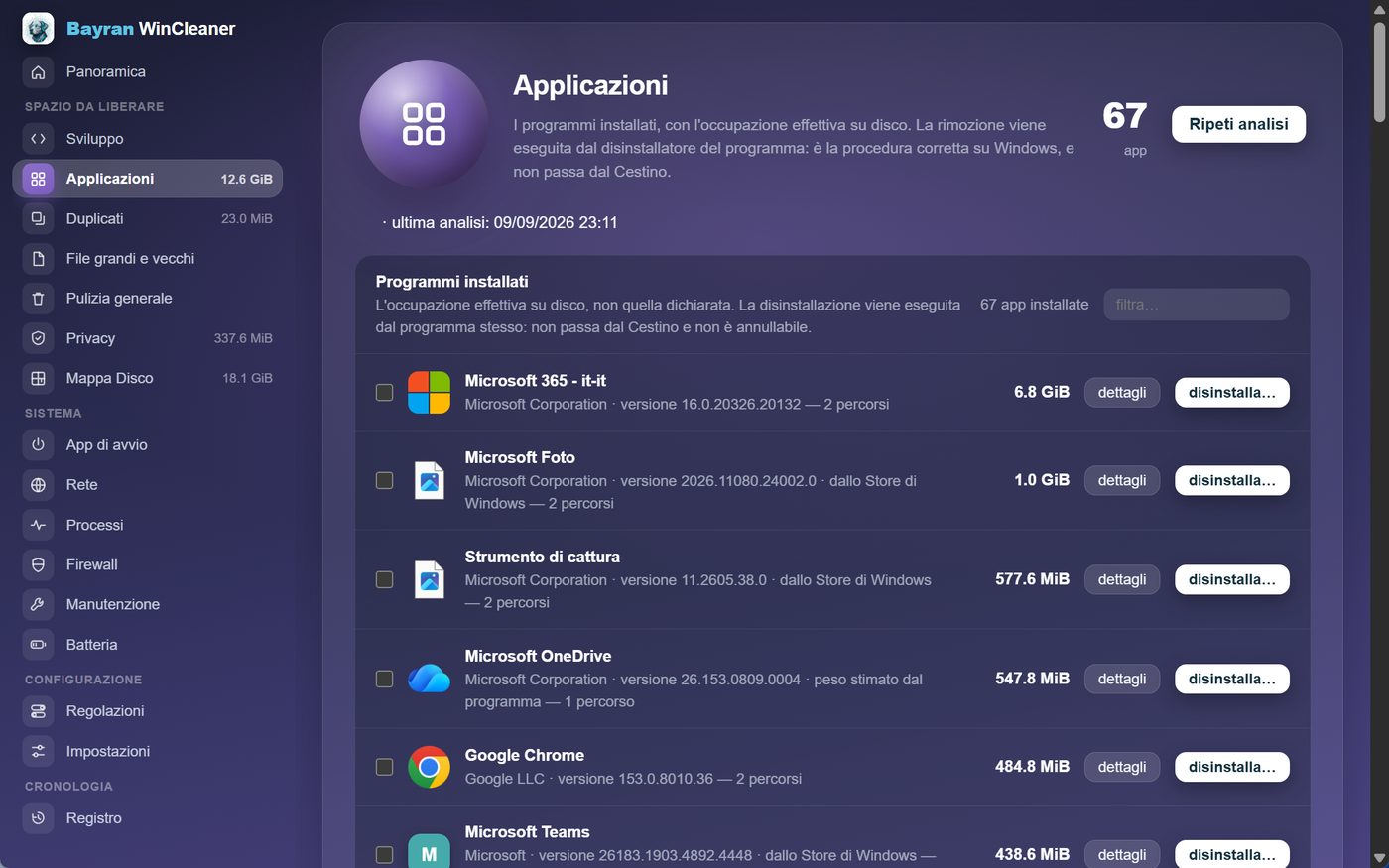Open File grandi e vecchi icon
1389x868 pixels.
(38, 259)
